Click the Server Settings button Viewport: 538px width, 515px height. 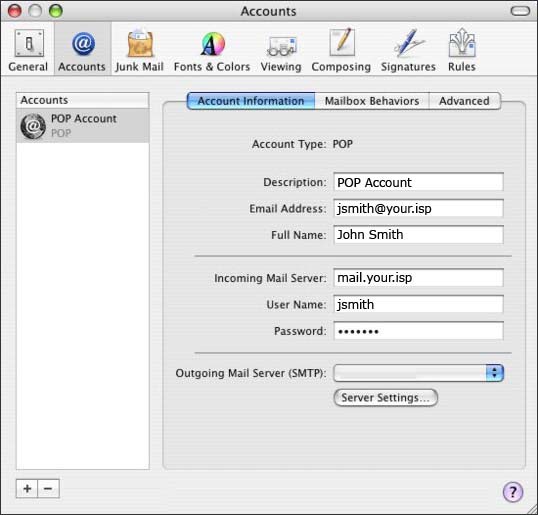pyautogui.click(x=386, y=398)
